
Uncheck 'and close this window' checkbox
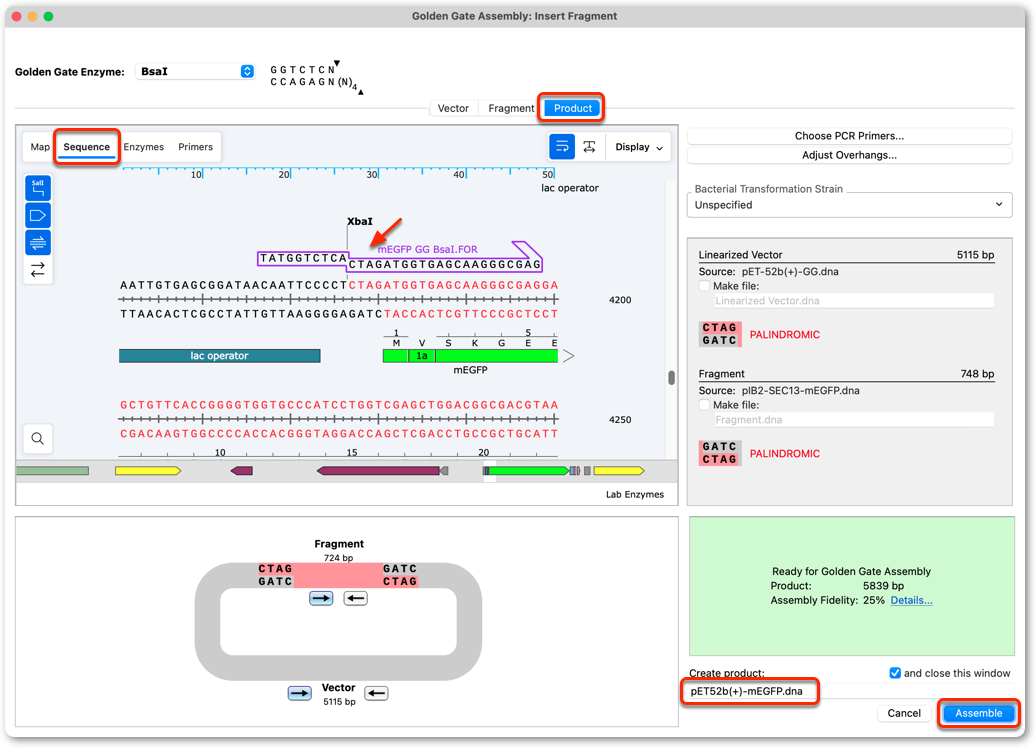tap(895, 673)
